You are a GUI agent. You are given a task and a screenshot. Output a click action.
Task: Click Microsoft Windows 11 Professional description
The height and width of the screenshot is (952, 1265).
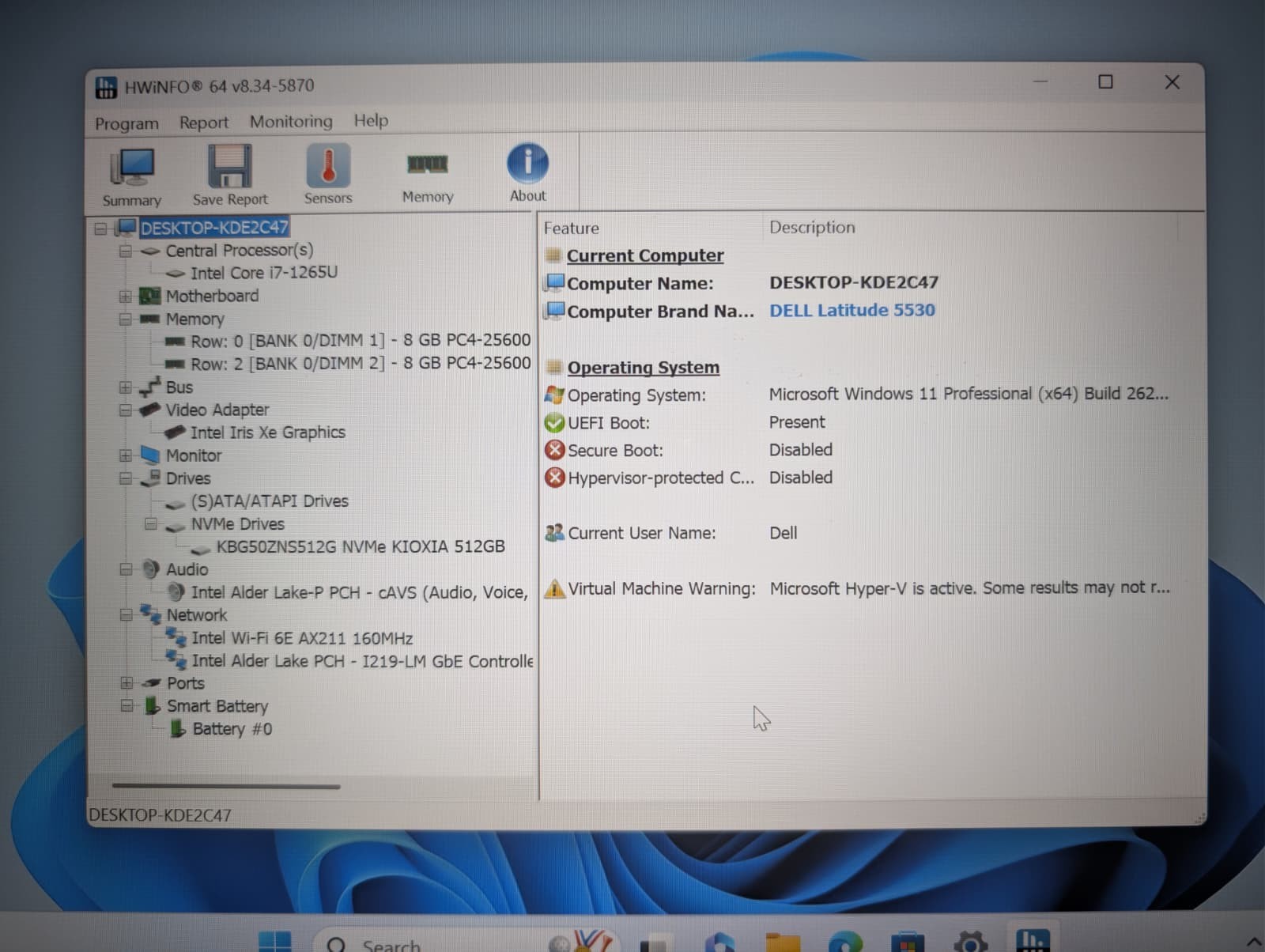(969, 394)
